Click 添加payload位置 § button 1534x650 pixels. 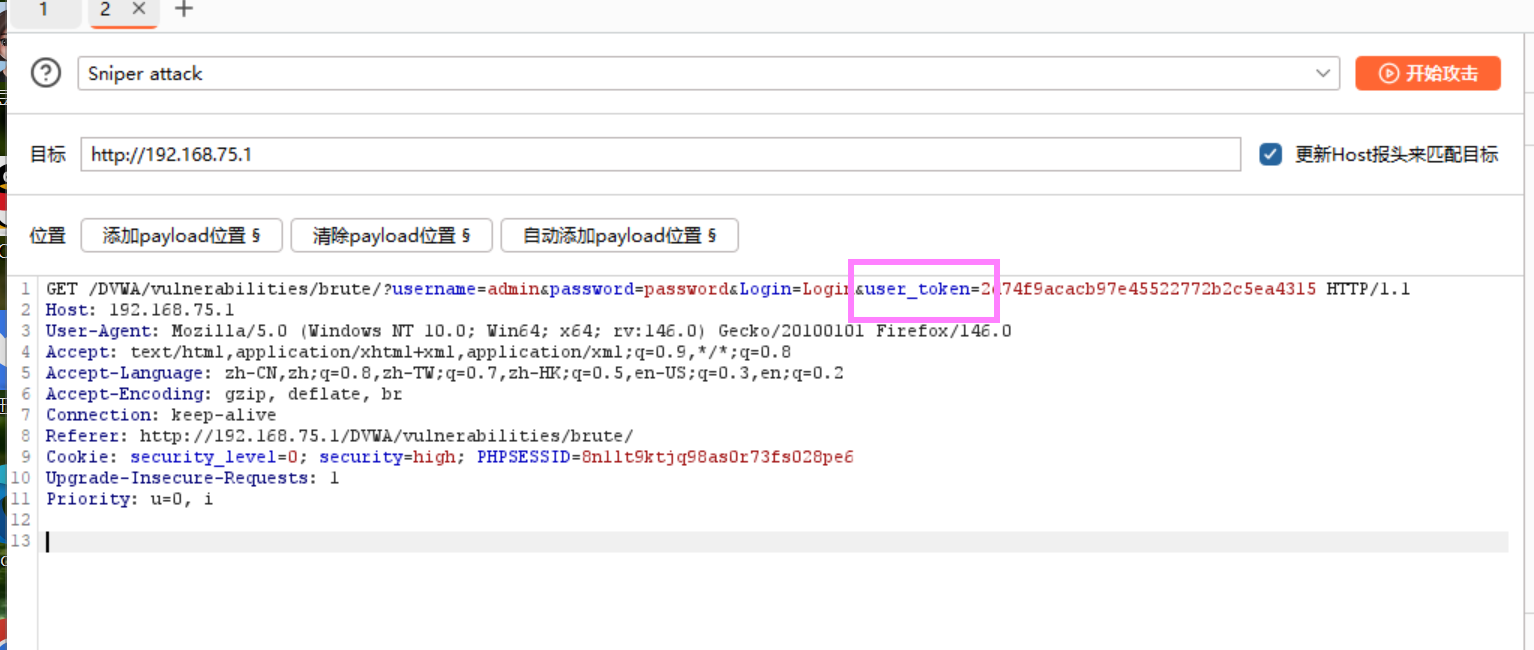182,236
